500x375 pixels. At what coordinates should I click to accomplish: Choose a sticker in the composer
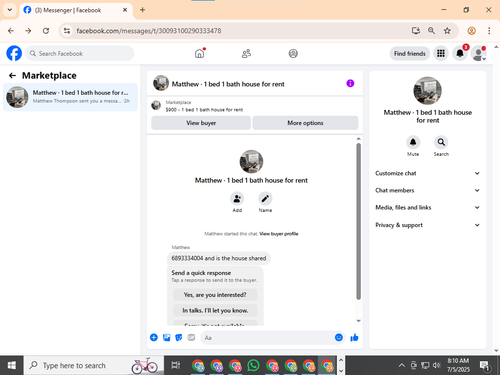point(179,338)
